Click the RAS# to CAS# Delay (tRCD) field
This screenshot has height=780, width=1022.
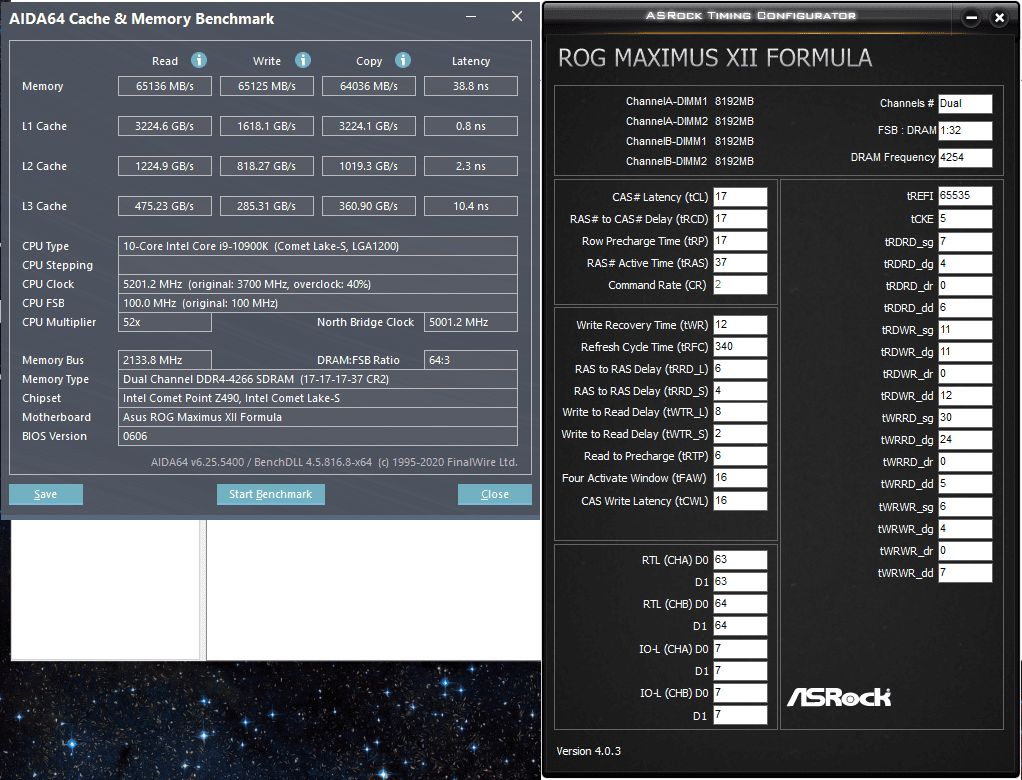click(740, 219)
